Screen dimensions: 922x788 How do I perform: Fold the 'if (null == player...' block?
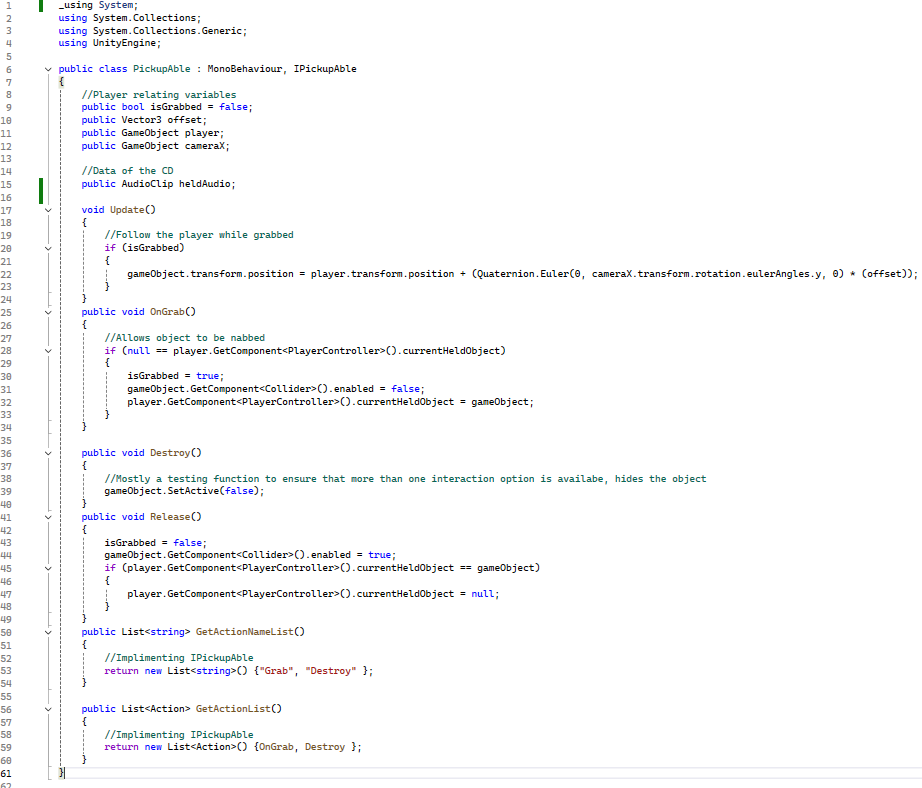tap(48, 350)
